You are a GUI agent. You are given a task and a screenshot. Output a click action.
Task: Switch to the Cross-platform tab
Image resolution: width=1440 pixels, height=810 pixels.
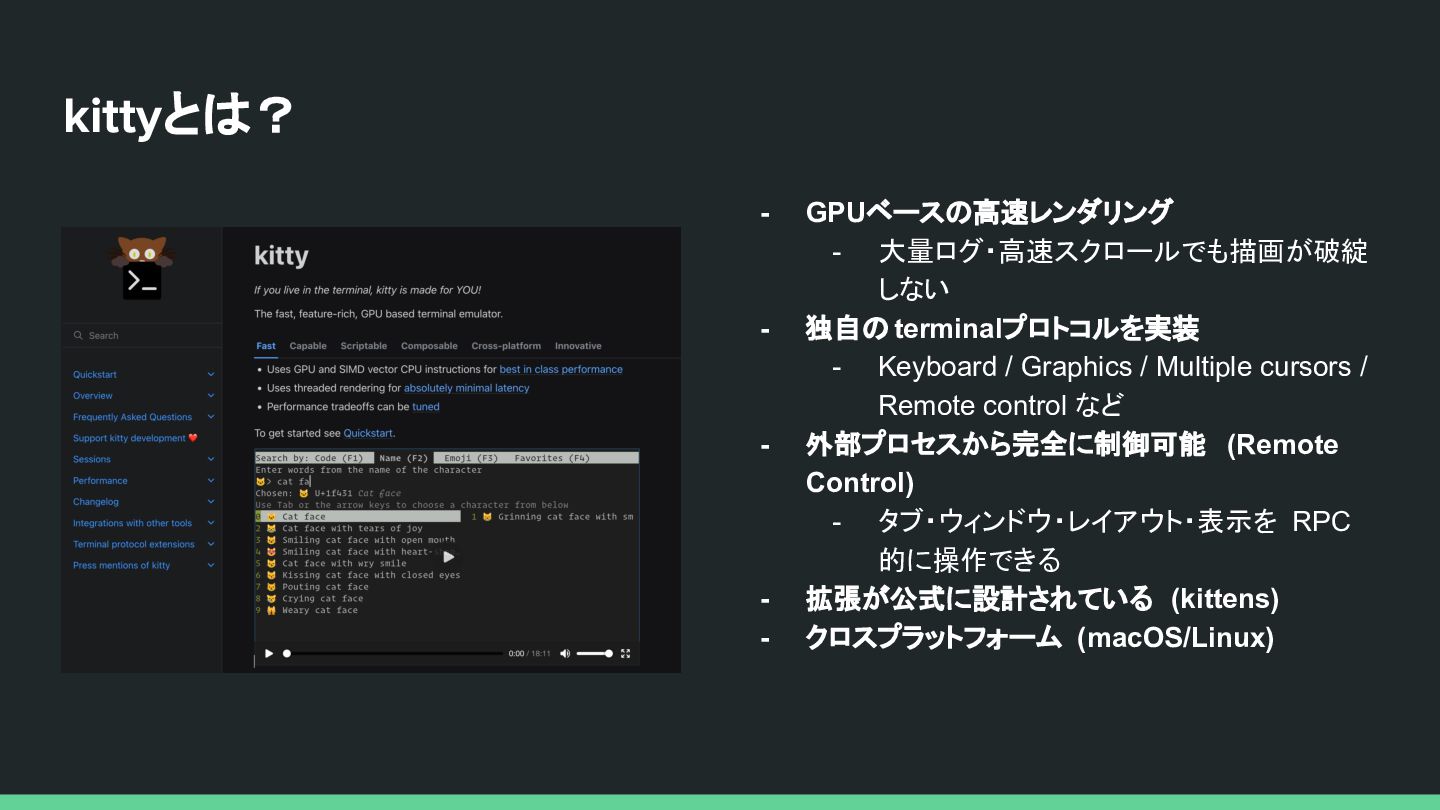tap(506, 346)
